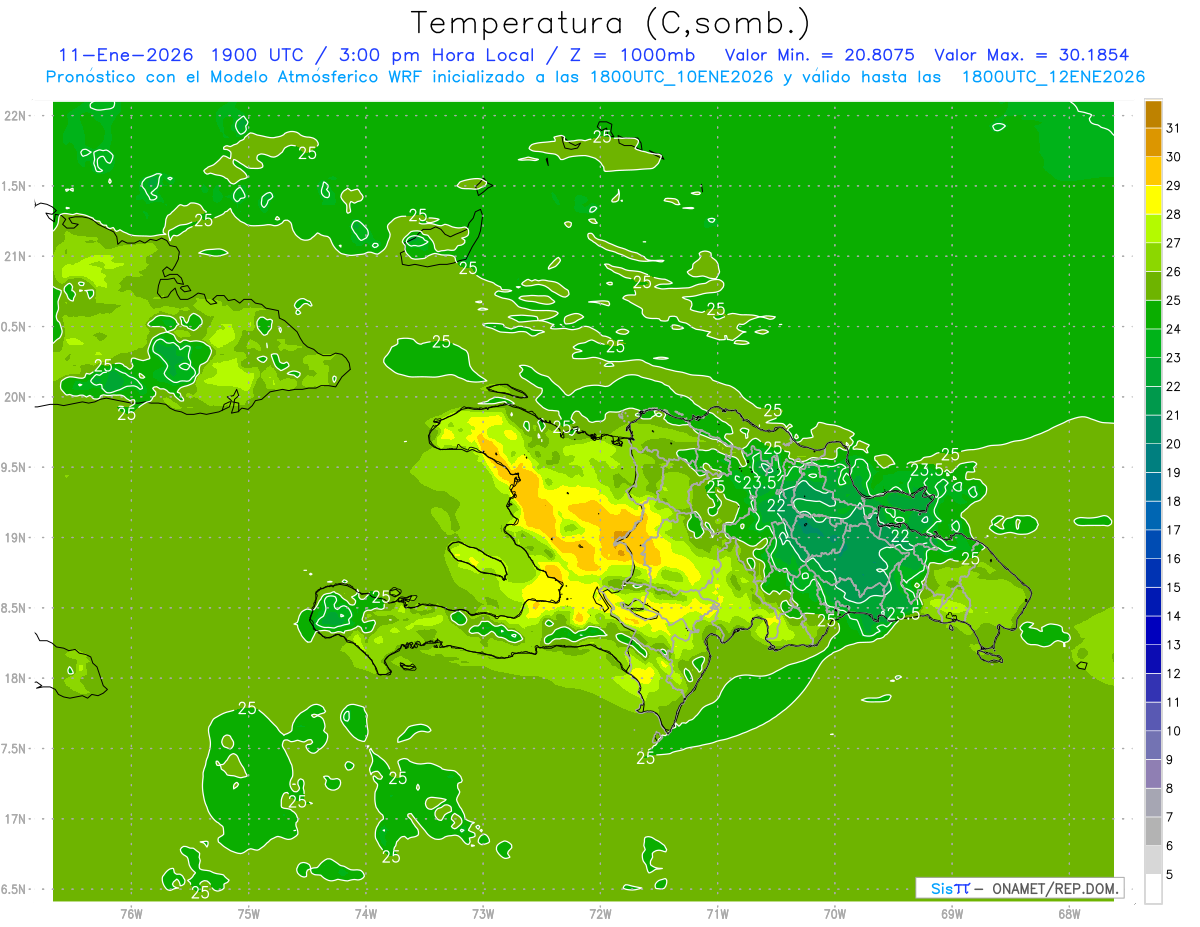This screenshot has width=1200, height=927.
Task: Click the '70W' longitude axis label
Action: (835, 914)
